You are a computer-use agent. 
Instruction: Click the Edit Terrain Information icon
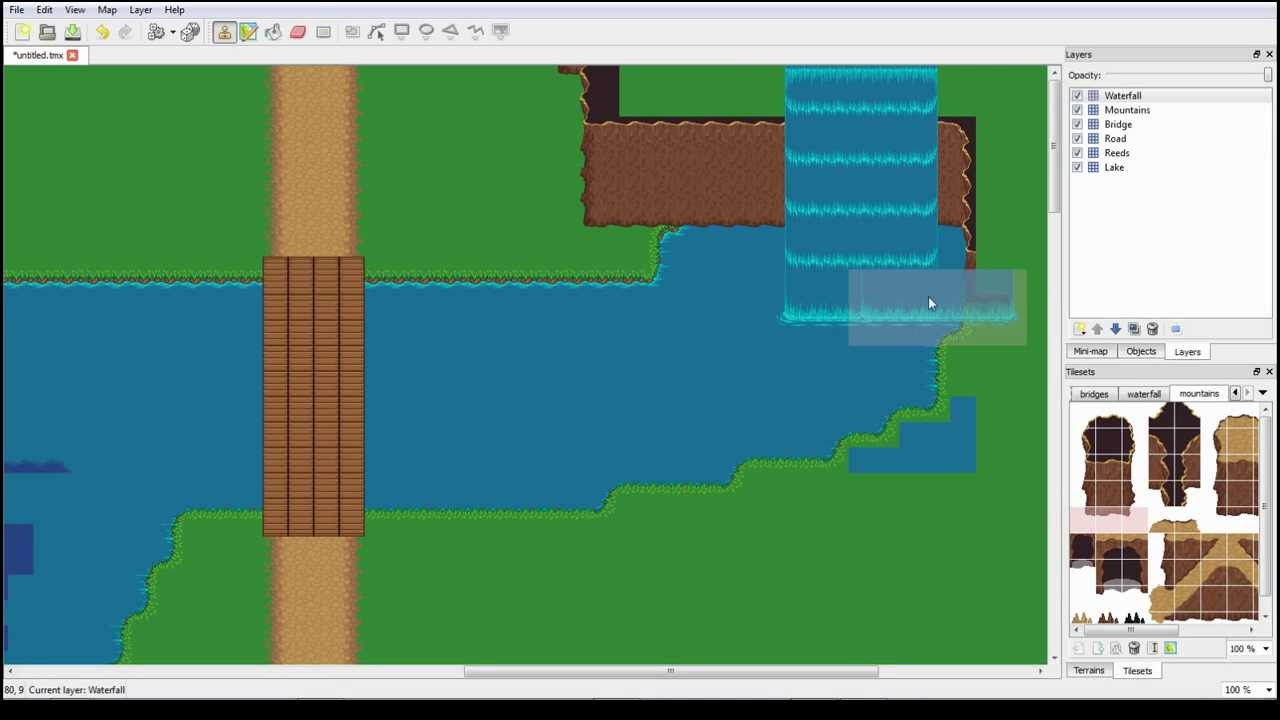(1170, 649)
